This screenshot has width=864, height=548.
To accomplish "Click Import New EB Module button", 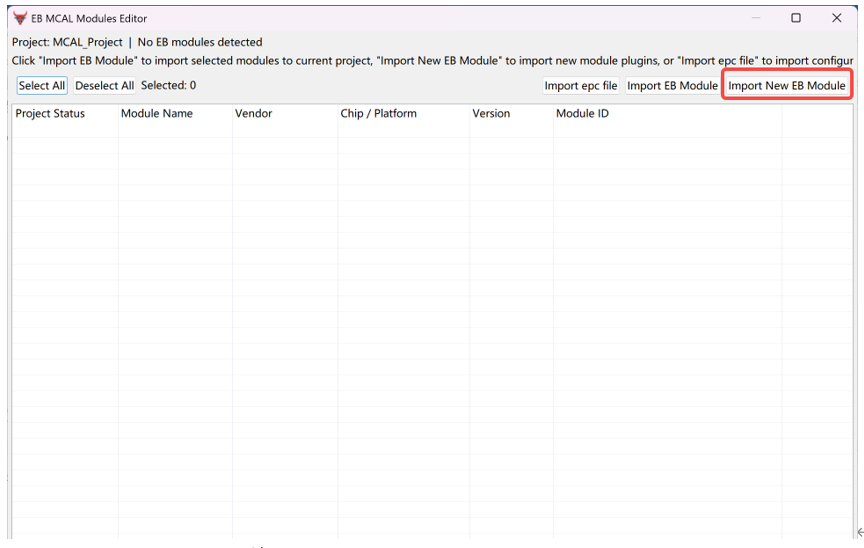I will click(x=787, y=85).
